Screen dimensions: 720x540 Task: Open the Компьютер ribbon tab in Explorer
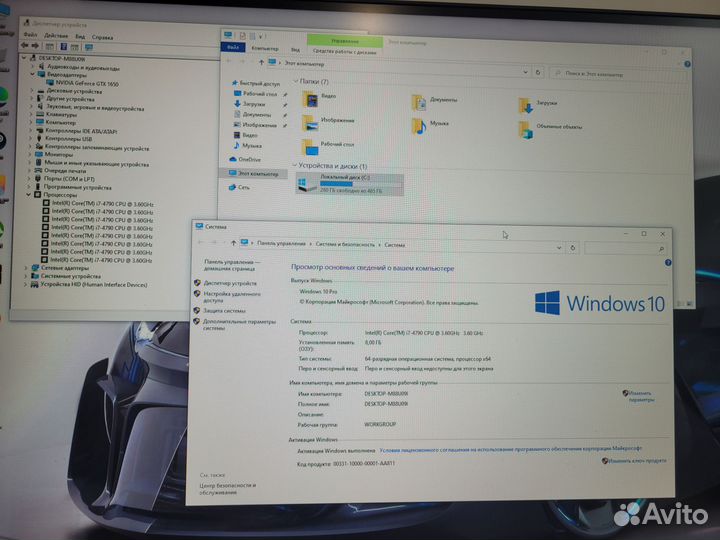265,48
